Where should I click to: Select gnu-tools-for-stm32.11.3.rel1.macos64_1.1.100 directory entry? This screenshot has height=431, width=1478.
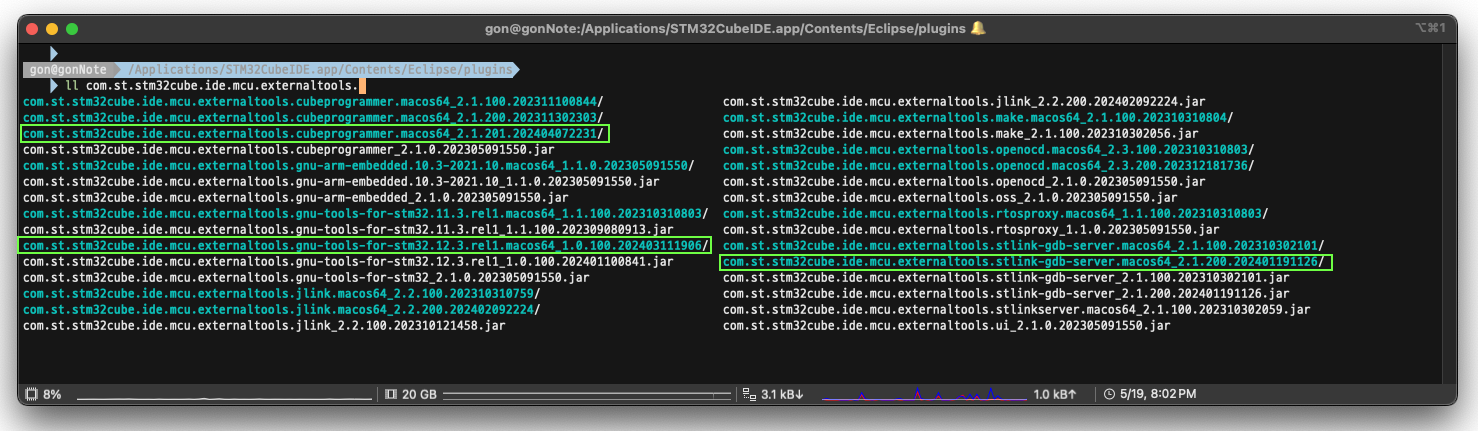(x=366, y=213)
